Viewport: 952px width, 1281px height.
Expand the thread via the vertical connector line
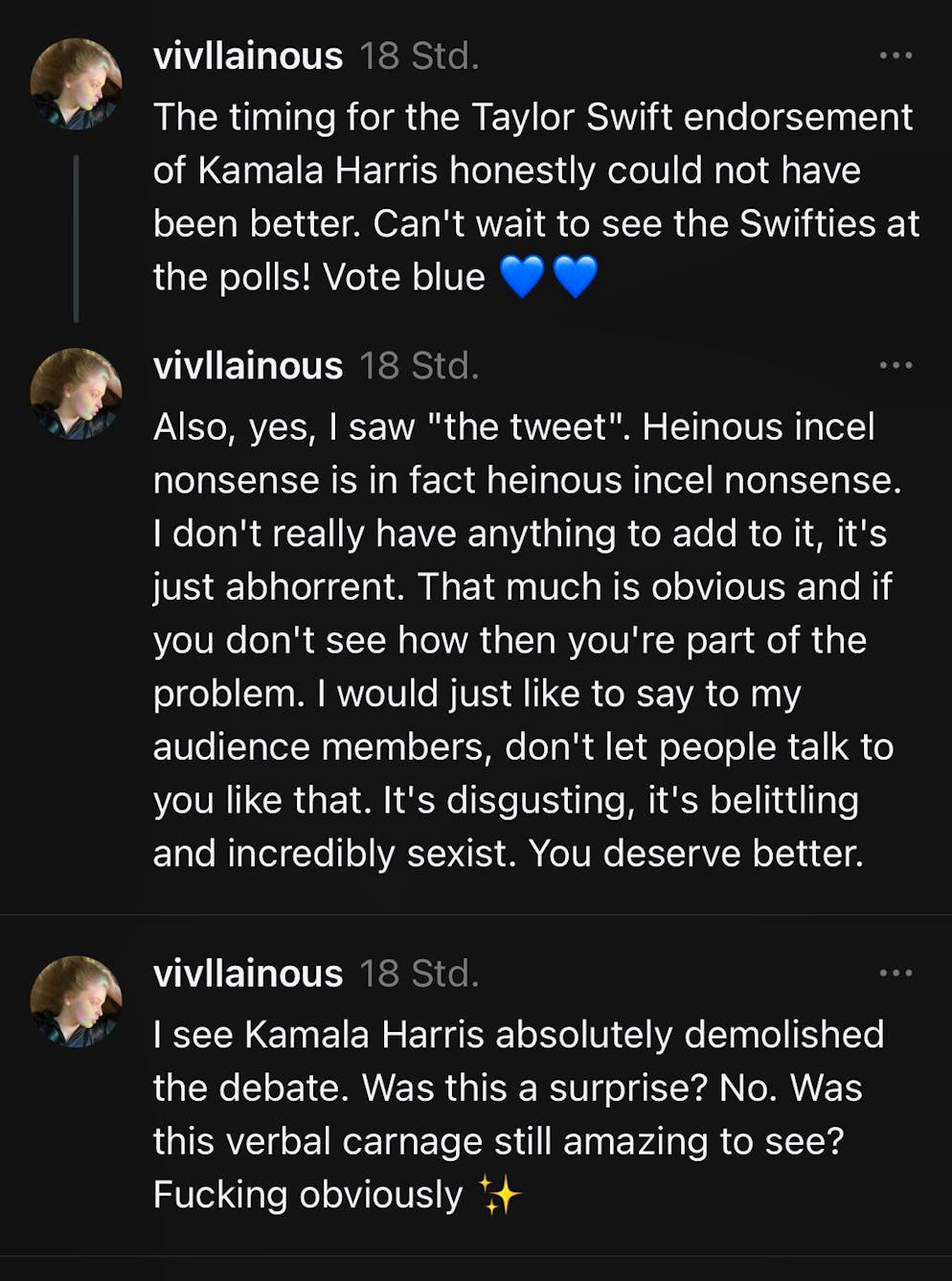[x=77, y=240]
